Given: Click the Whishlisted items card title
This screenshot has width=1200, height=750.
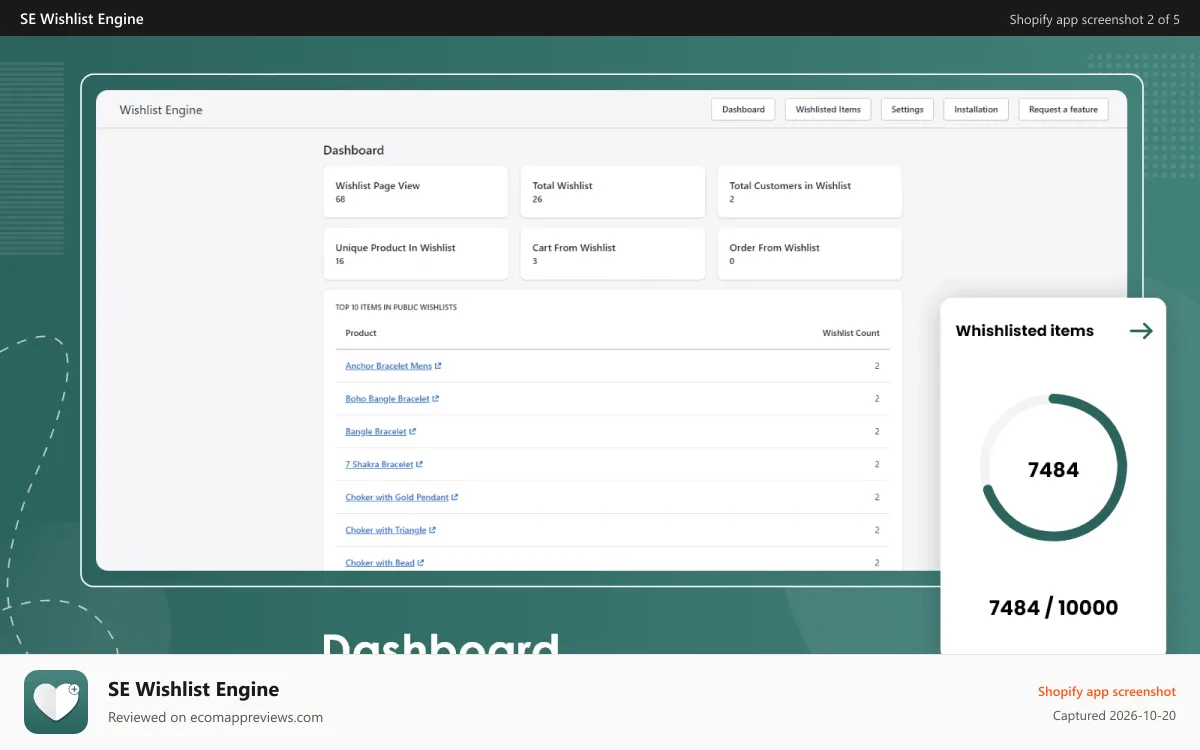Looking at the screenshot, I should point(1025,331).
